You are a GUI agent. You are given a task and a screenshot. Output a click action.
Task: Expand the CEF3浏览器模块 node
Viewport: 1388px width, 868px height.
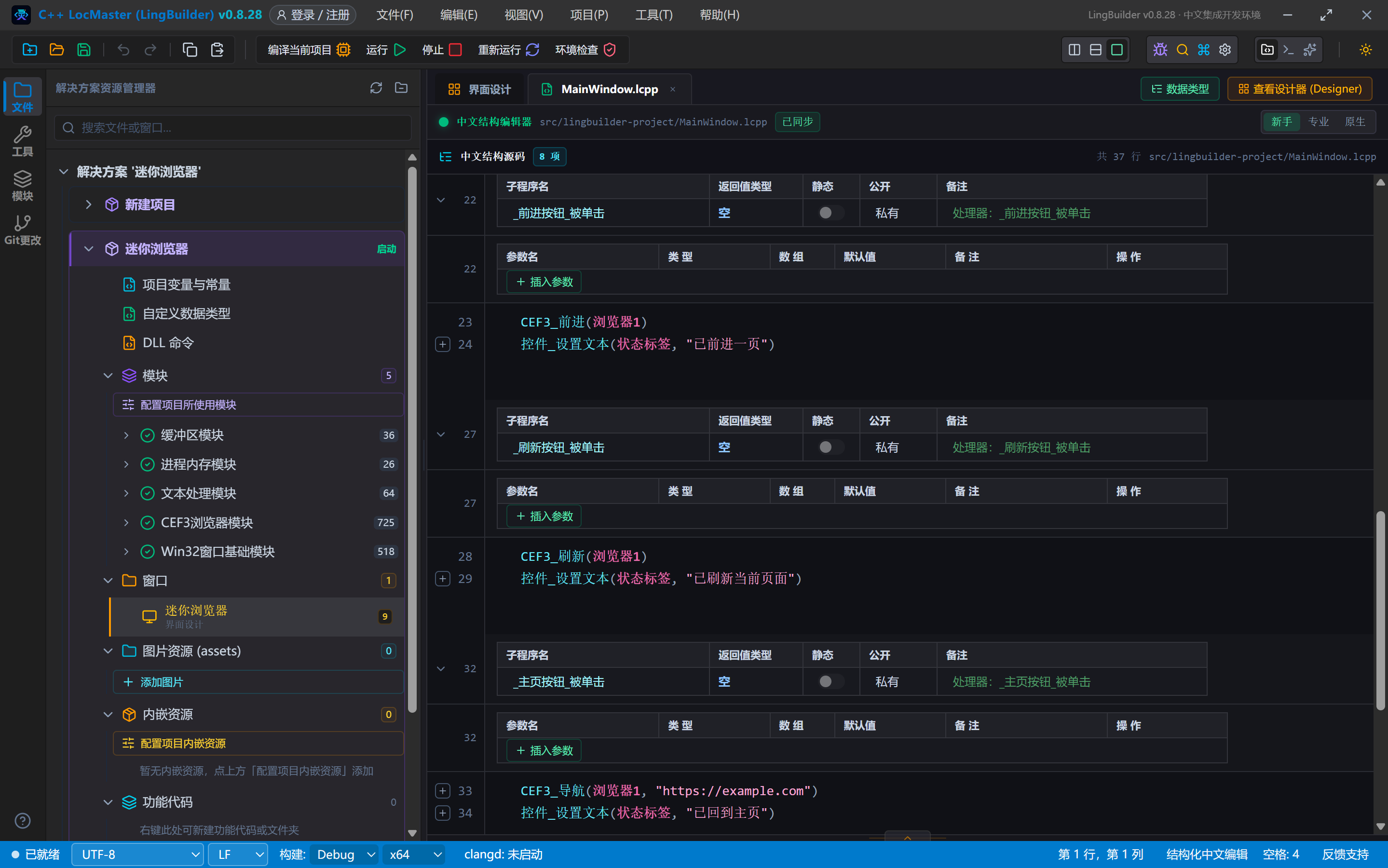click(126, 522)
